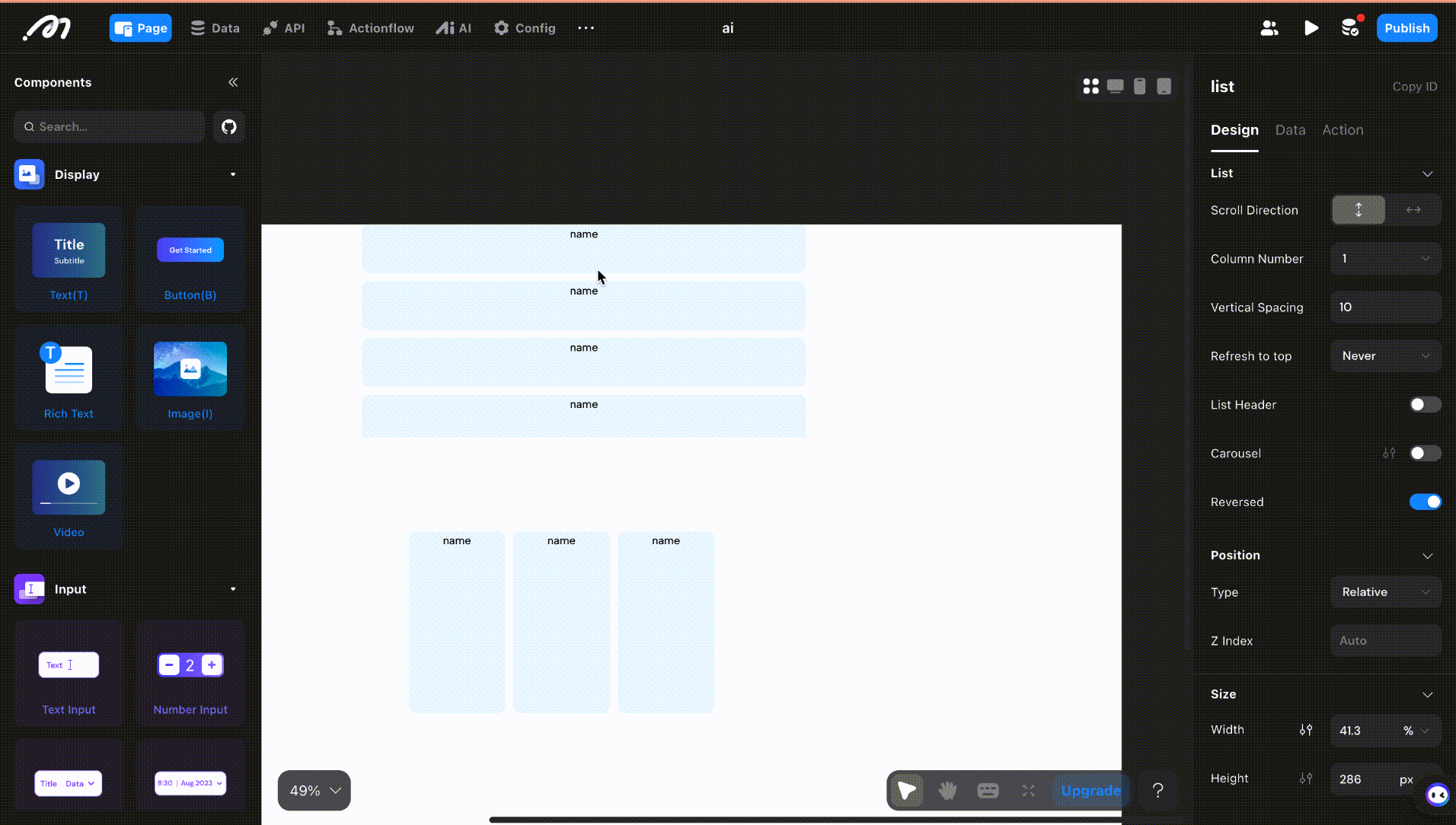Open the Data top menu

(x=216, y=28)
